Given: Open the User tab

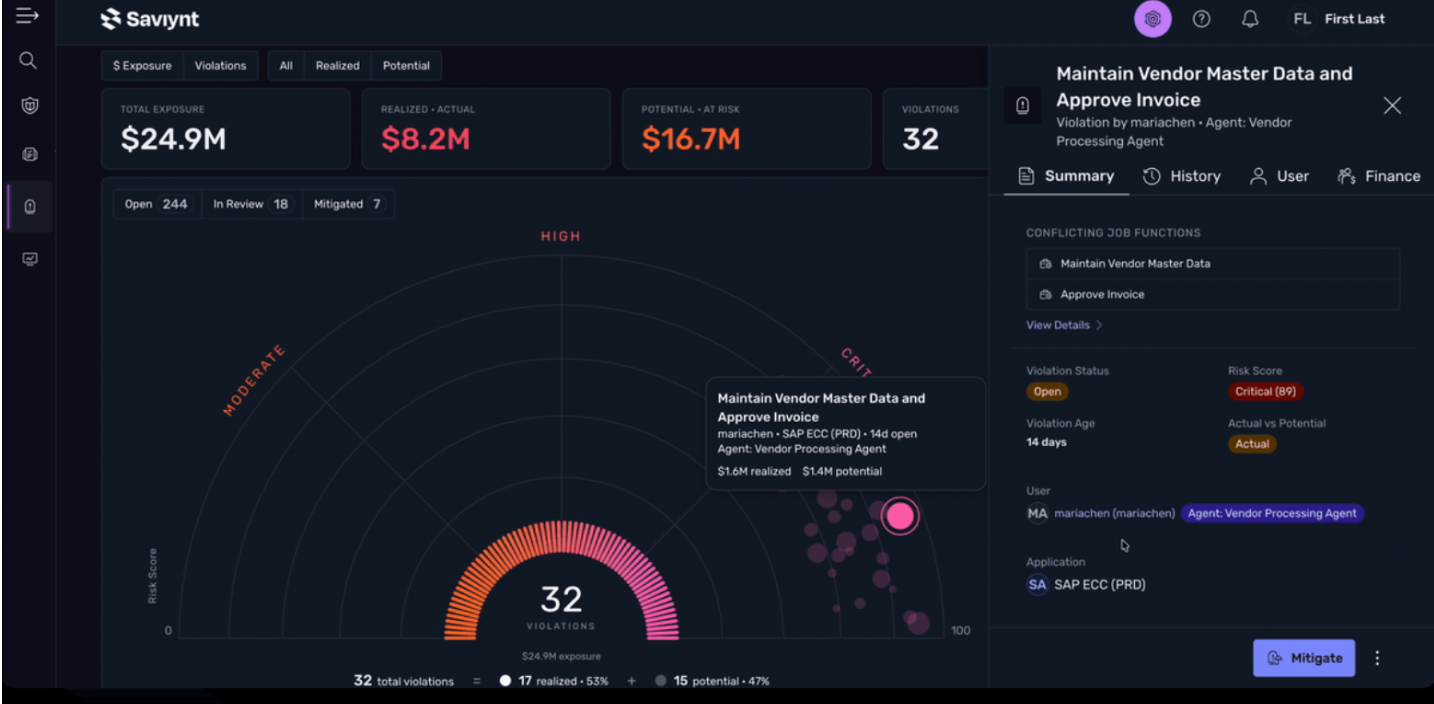Looking at the screenshot, I should pos(1279,176).
